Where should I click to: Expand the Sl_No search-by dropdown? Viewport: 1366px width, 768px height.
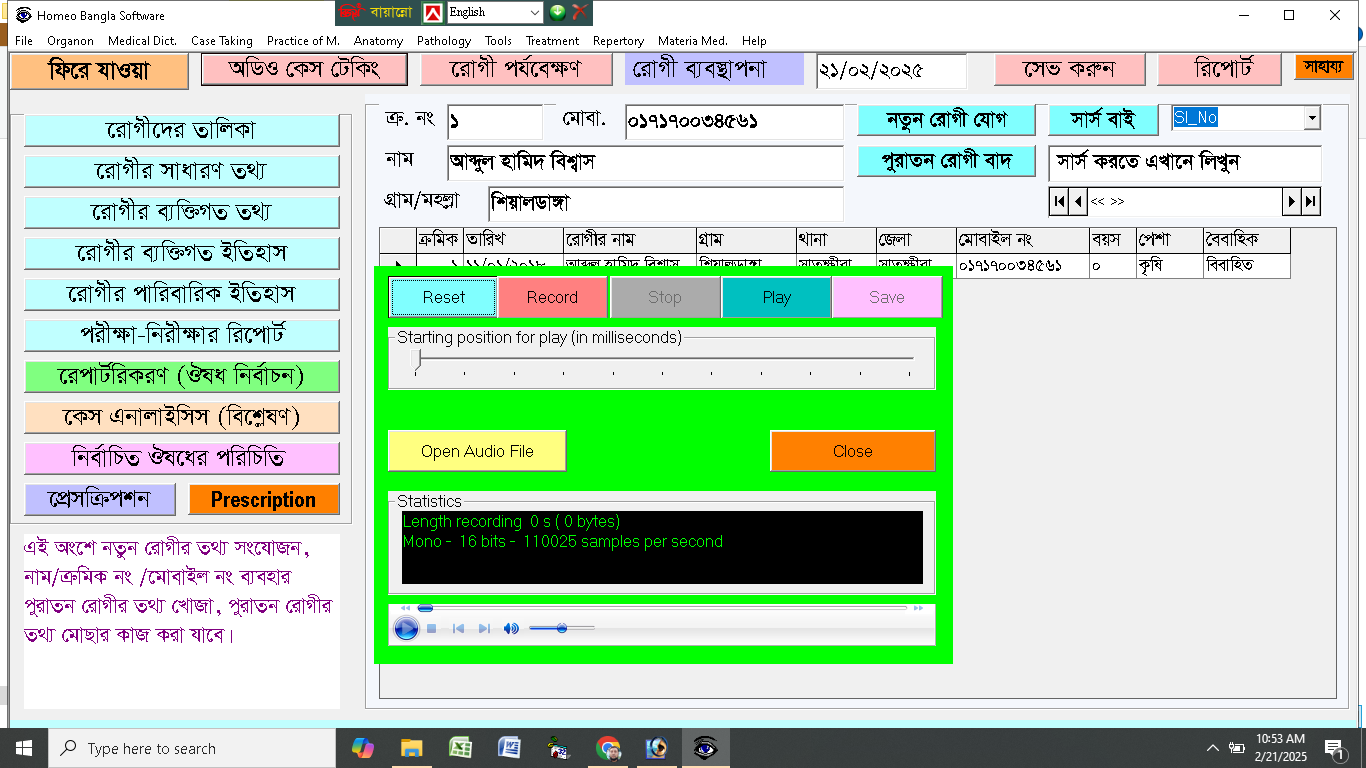coord(1311,118)
